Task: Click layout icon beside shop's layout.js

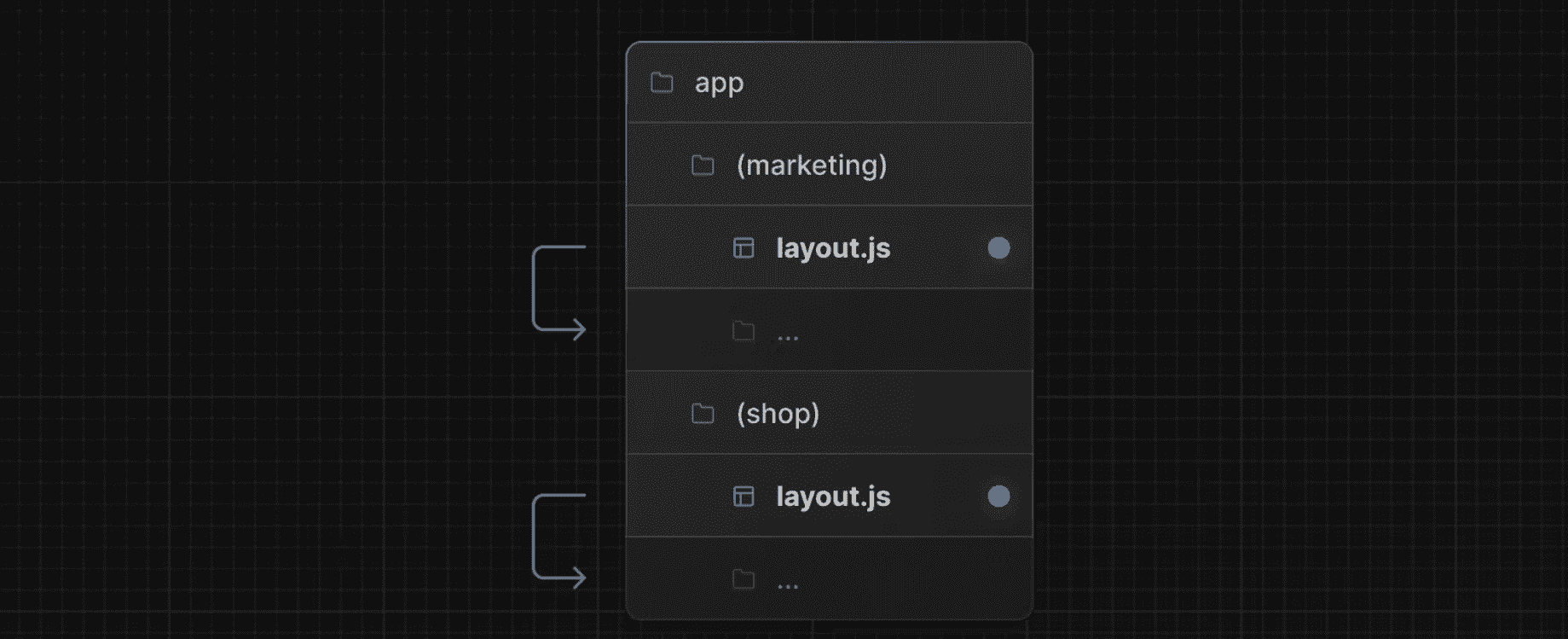Action: 743,497
